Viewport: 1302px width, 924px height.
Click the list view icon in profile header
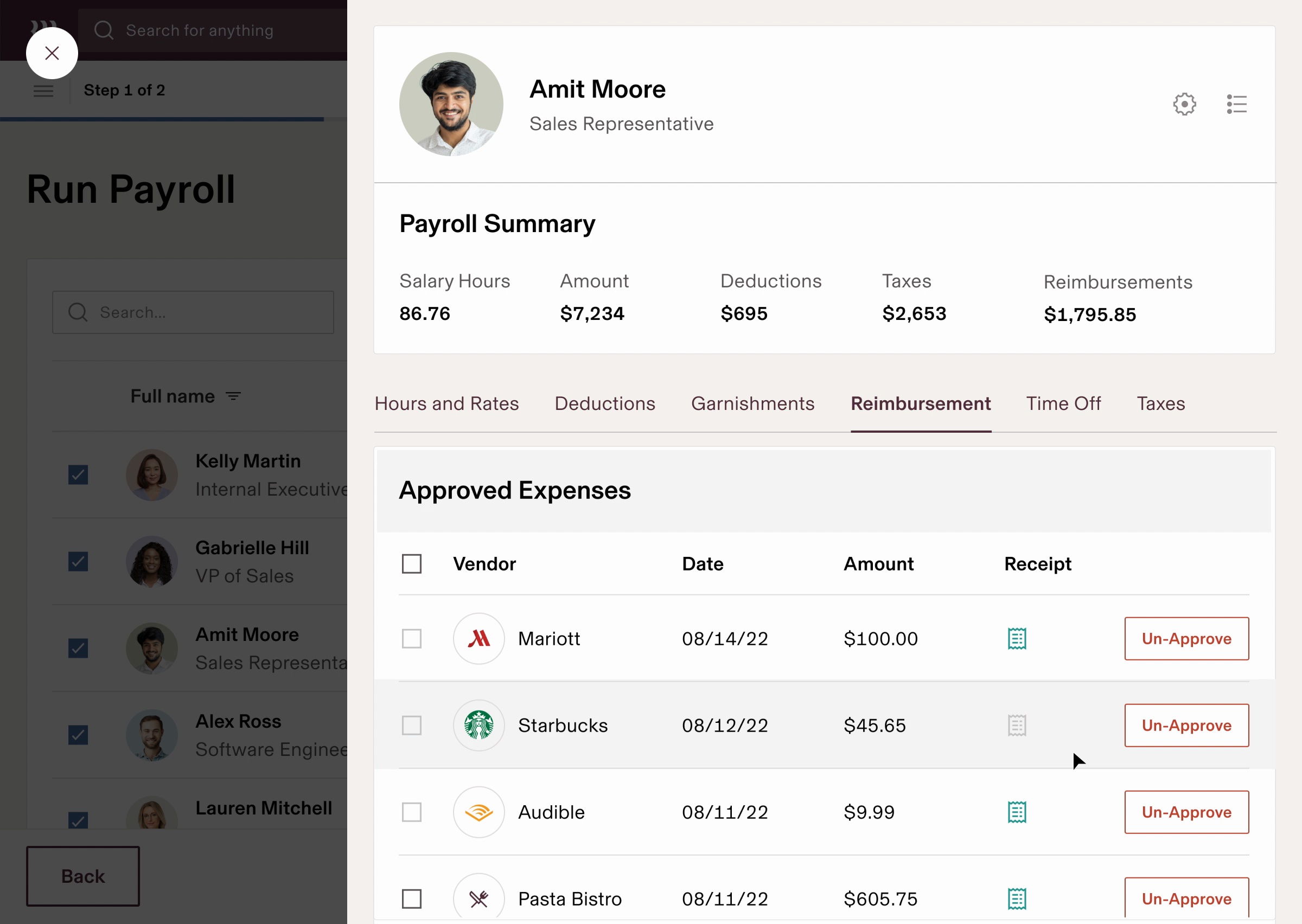[x=1236, y=104]
